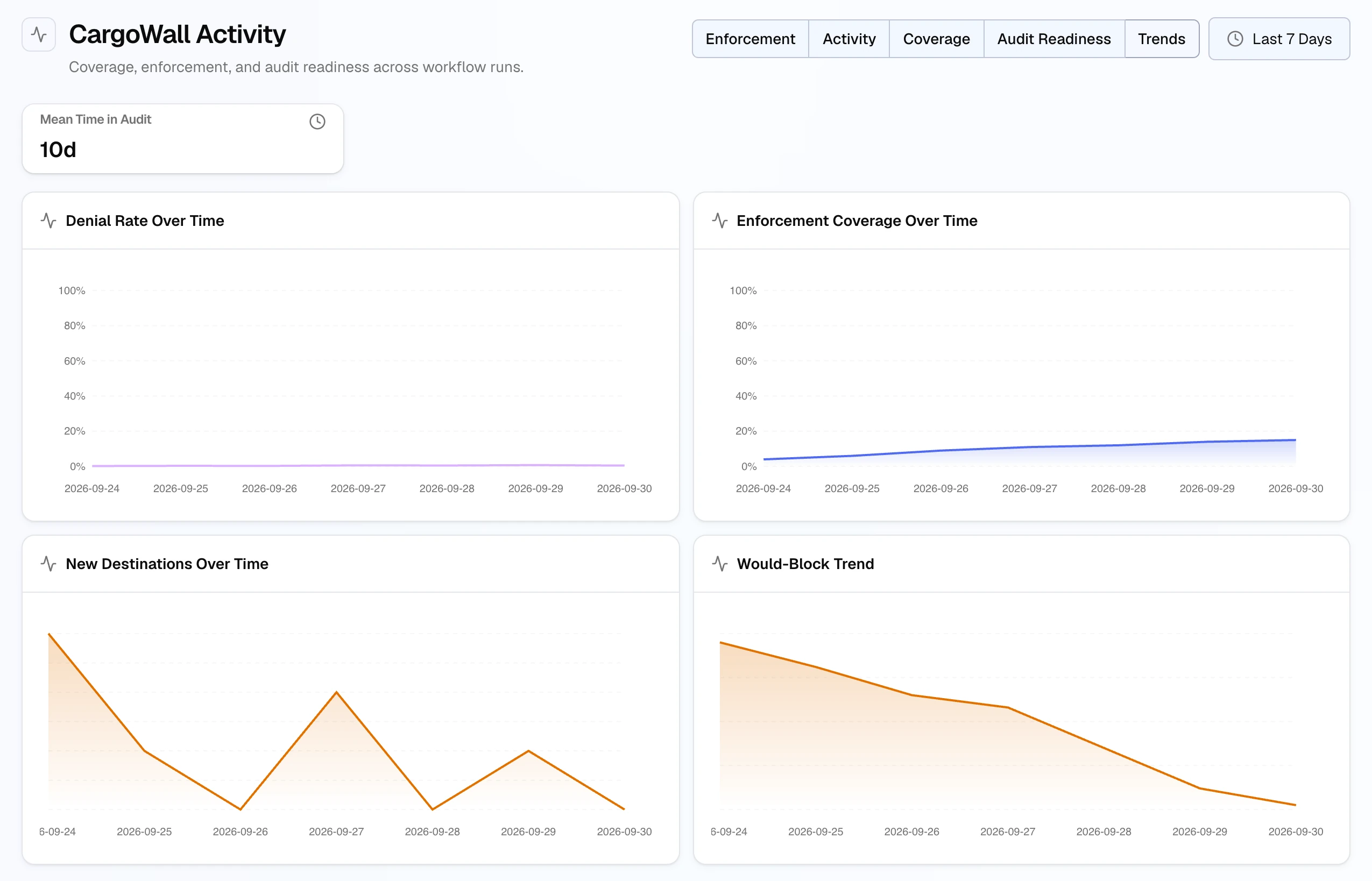Click the Mean Time in Audit label
The width and height of the screenshot is (1372, 881).
[96, 119]
